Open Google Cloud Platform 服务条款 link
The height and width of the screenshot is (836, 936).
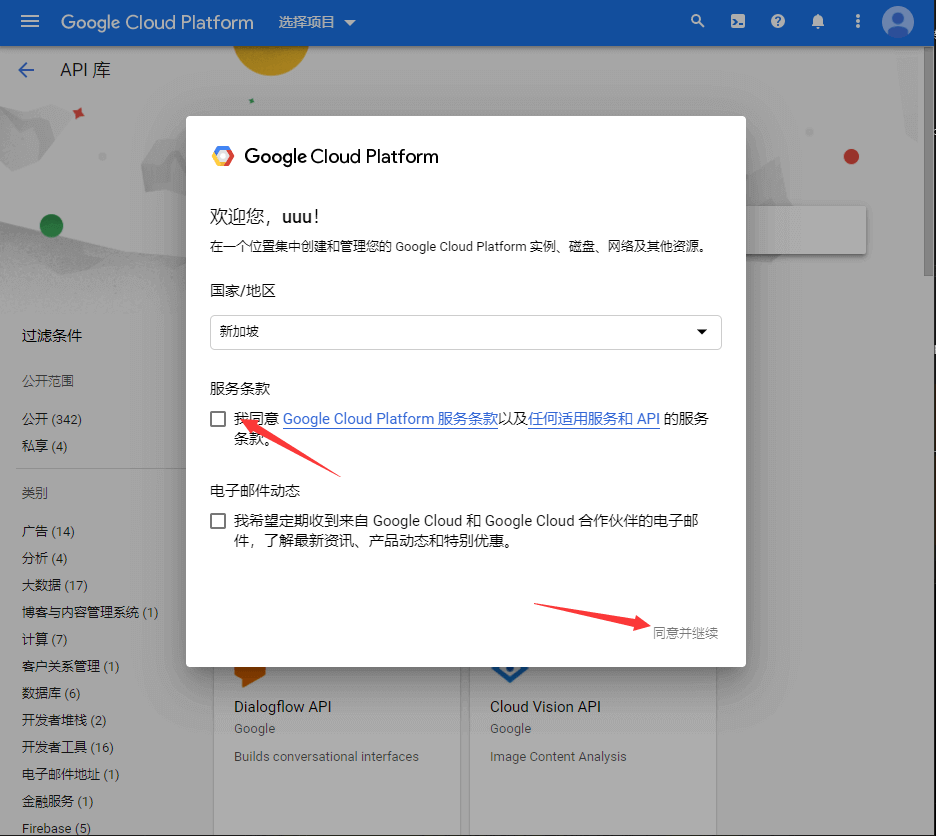click(x=390, y=419)
